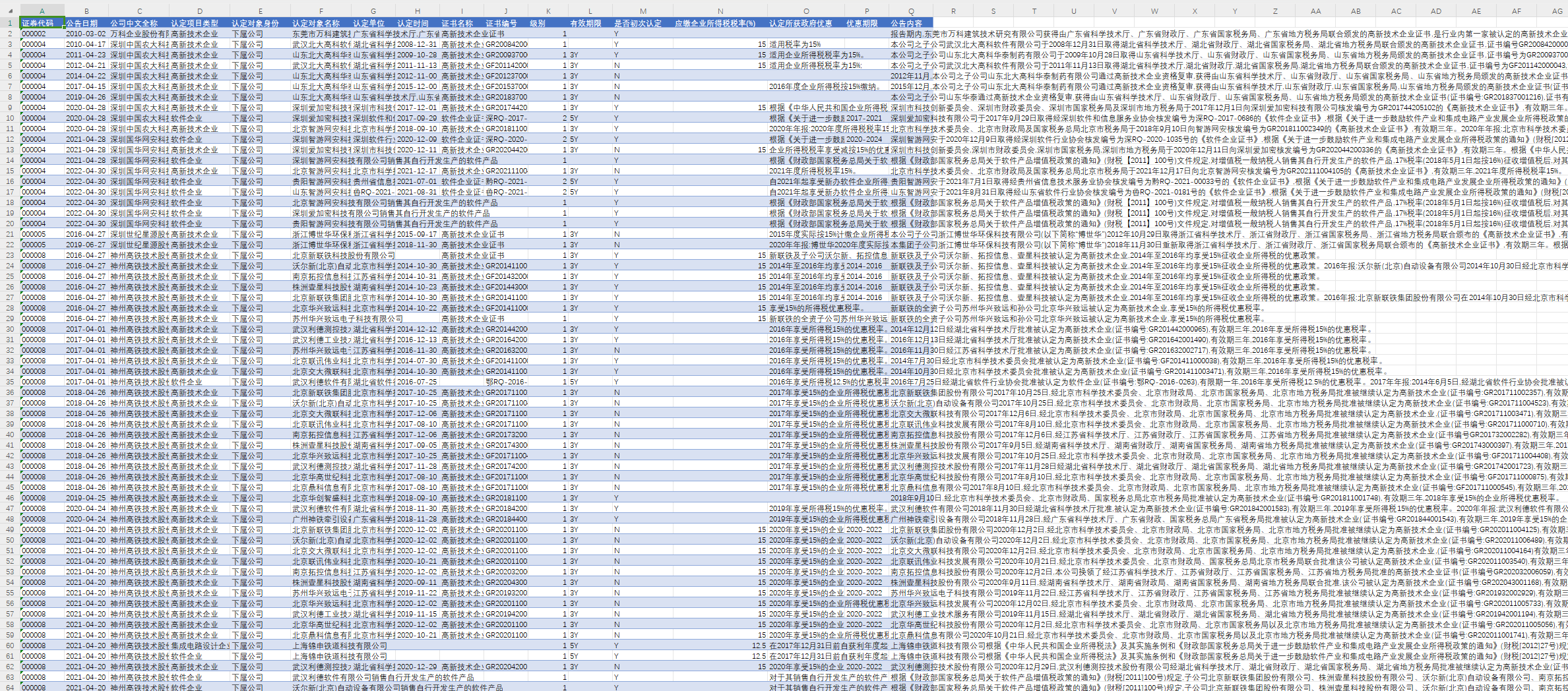Image resolution: width=1568 pixels, height=691 pixels.
Task: Click the 应缴企业所得税税率(%) header cell
Action: [720, 23]
